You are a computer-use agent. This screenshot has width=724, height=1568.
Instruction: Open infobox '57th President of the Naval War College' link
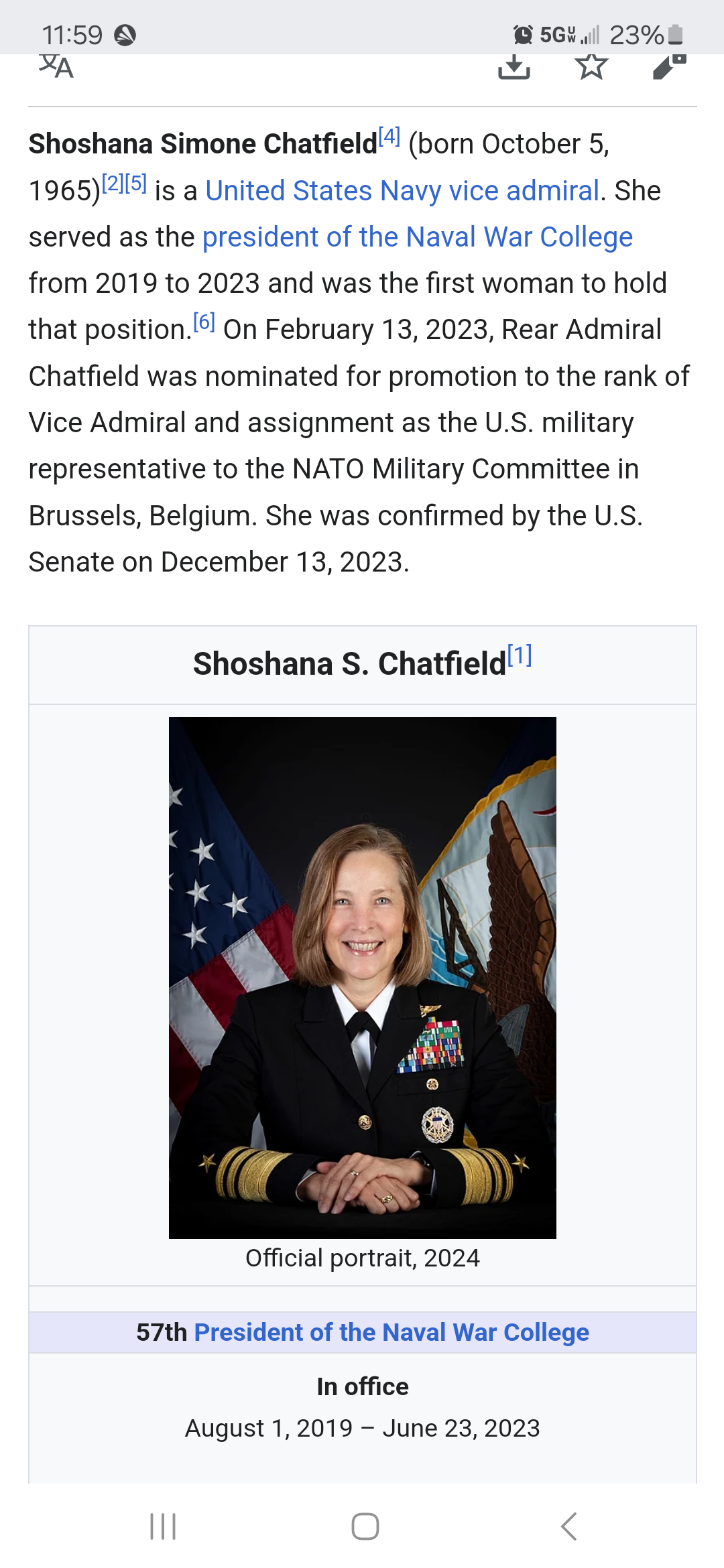[391, 1332]
